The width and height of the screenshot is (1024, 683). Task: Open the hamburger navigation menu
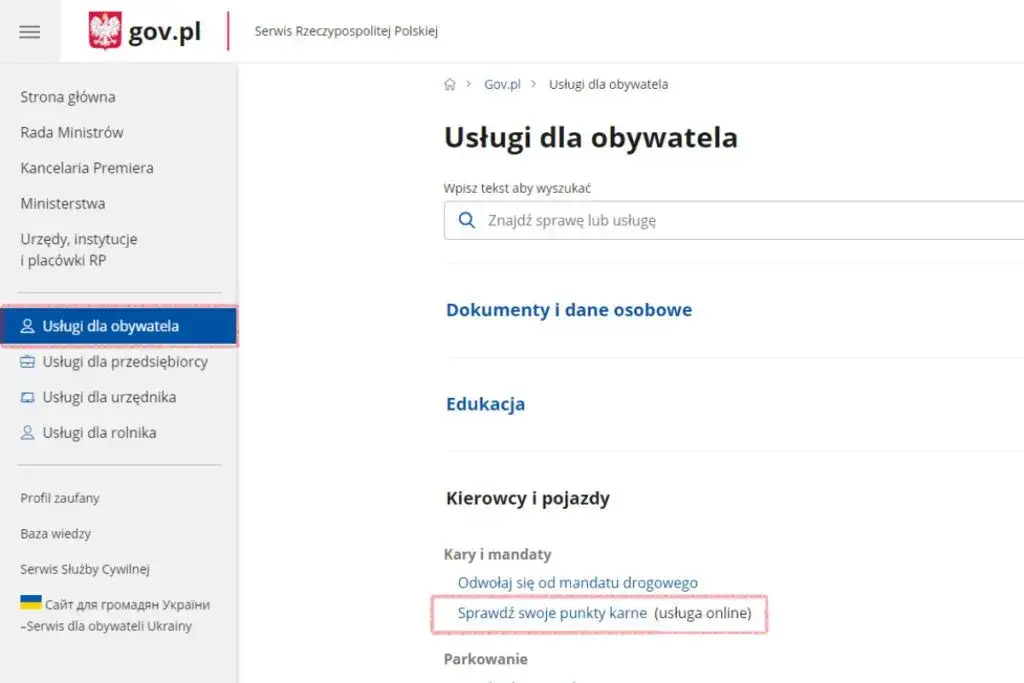[30, 31]
